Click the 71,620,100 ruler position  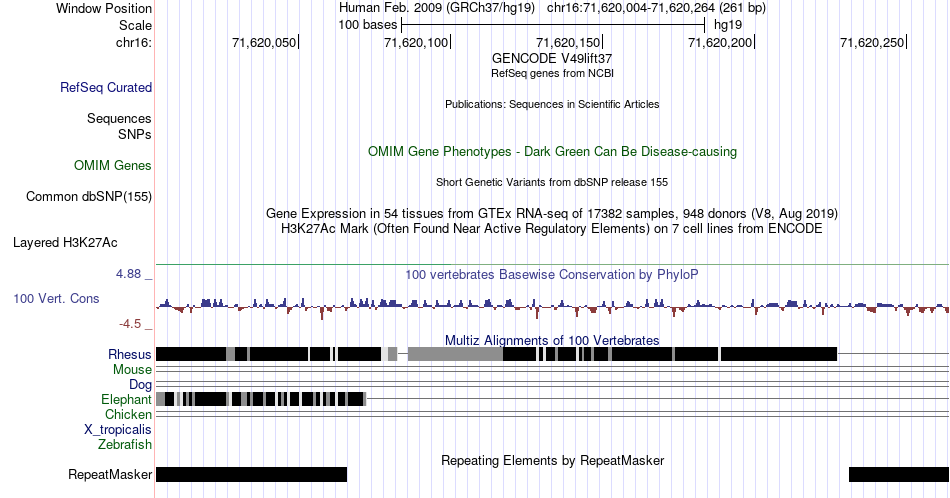click(x=417, y=42)
